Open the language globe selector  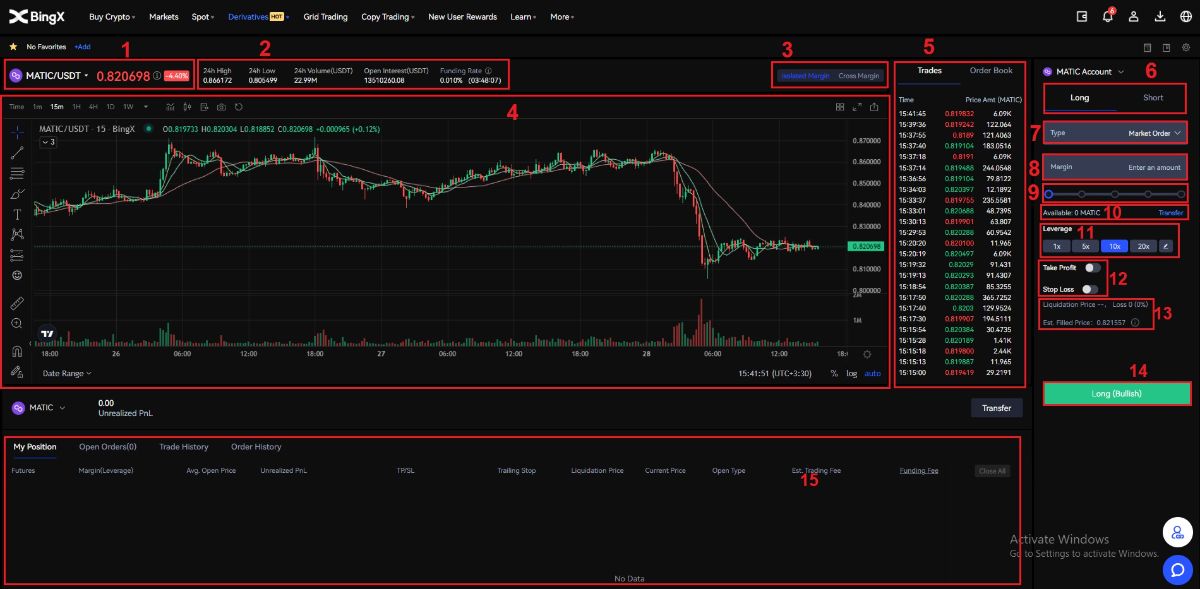[x=1185, y=16]
